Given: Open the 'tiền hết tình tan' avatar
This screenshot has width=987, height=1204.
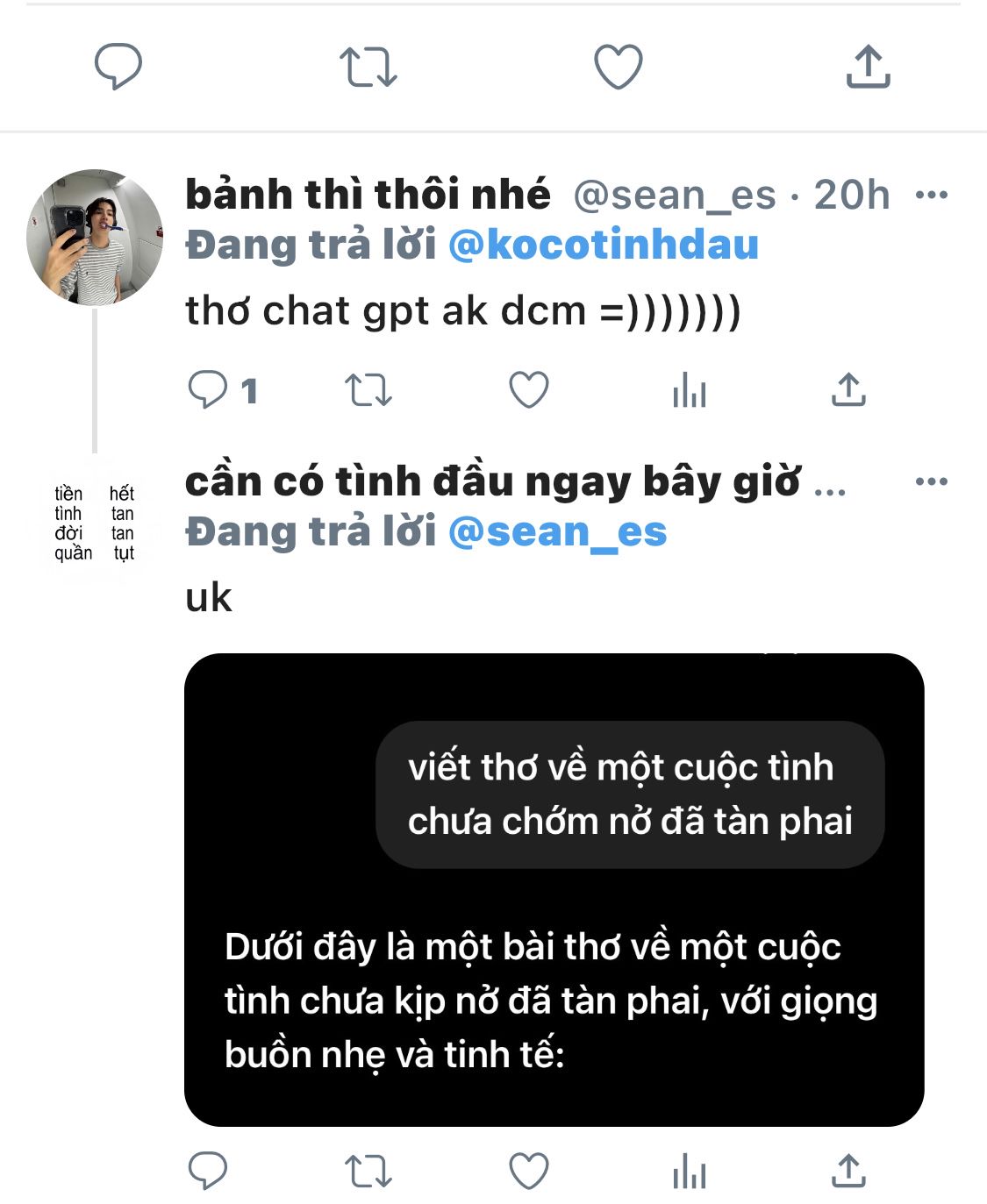Looking at the screenshot, I should click(x=95, y=524).
